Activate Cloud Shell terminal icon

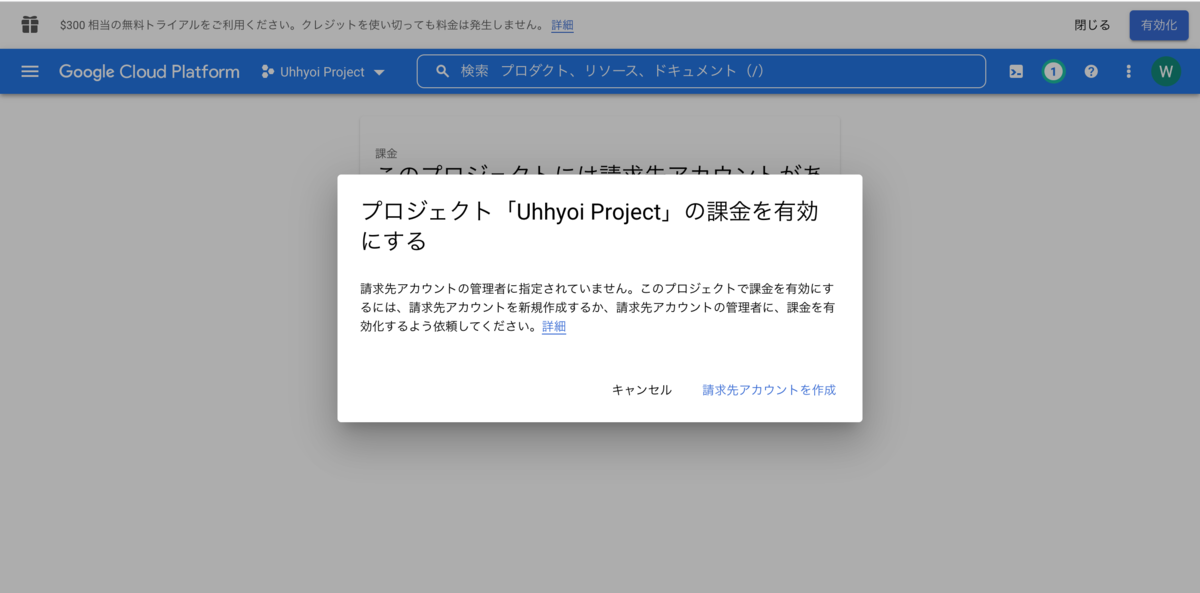tap(1016, 72)
